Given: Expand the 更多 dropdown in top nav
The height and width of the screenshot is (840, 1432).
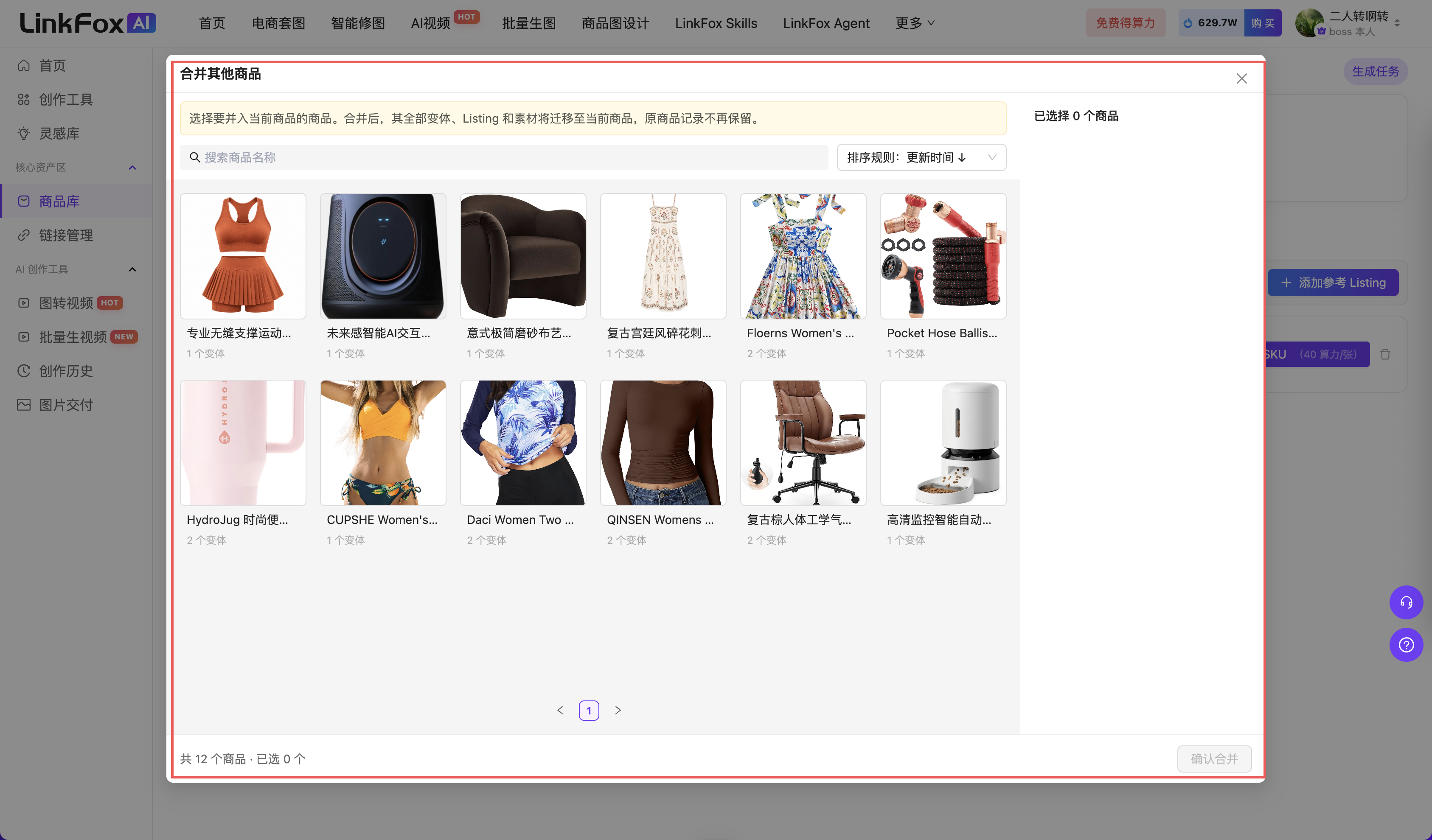Looking at the screenshot, I should [x=915, y=23].
